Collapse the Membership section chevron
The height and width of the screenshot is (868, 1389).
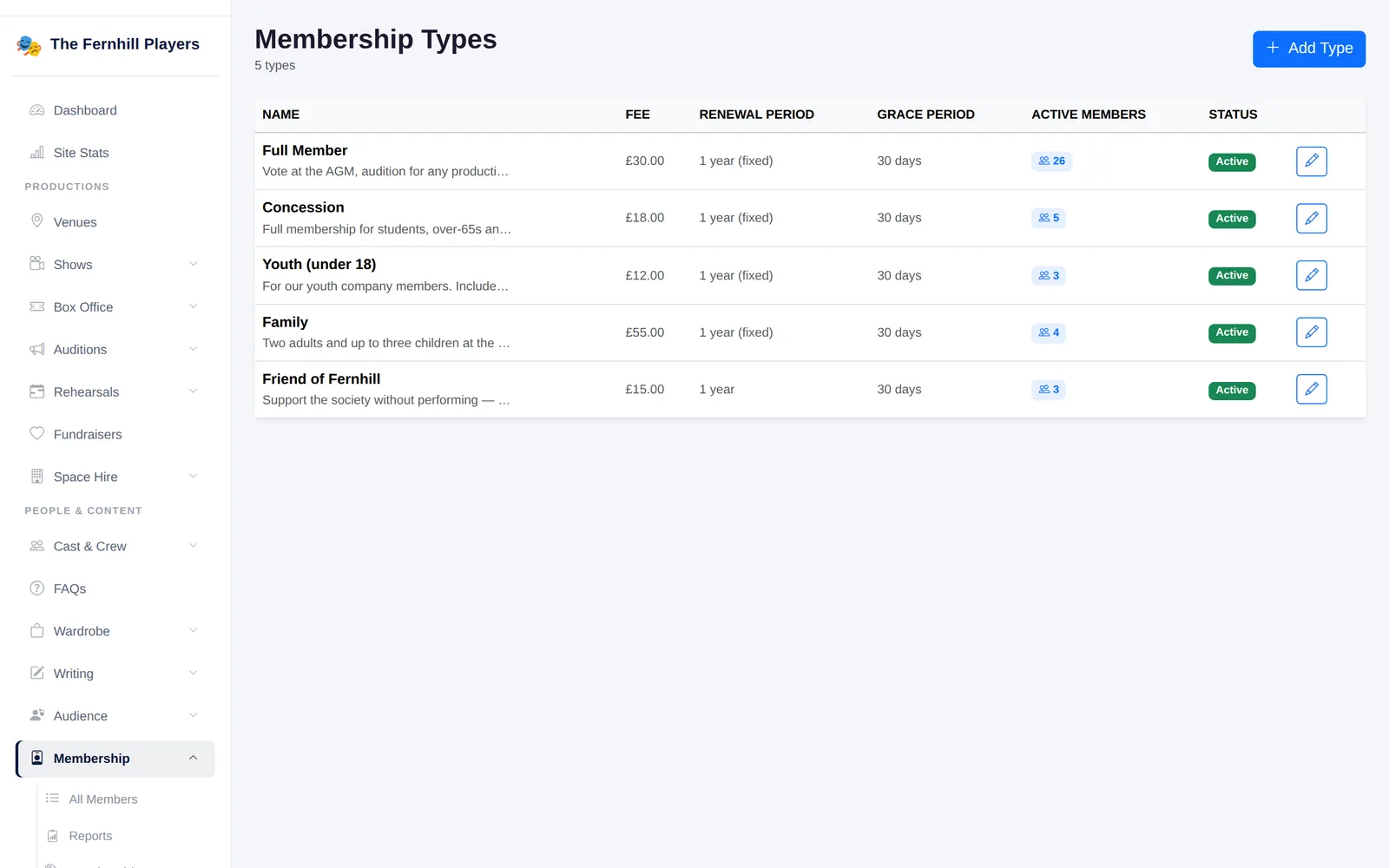tap(194, 758)
